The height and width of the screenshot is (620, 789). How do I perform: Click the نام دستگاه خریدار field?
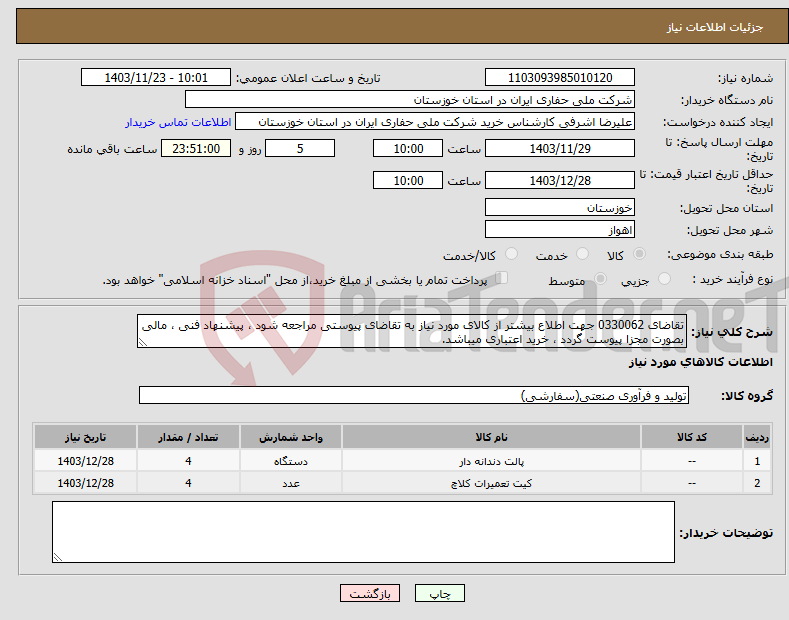(410, 100)
